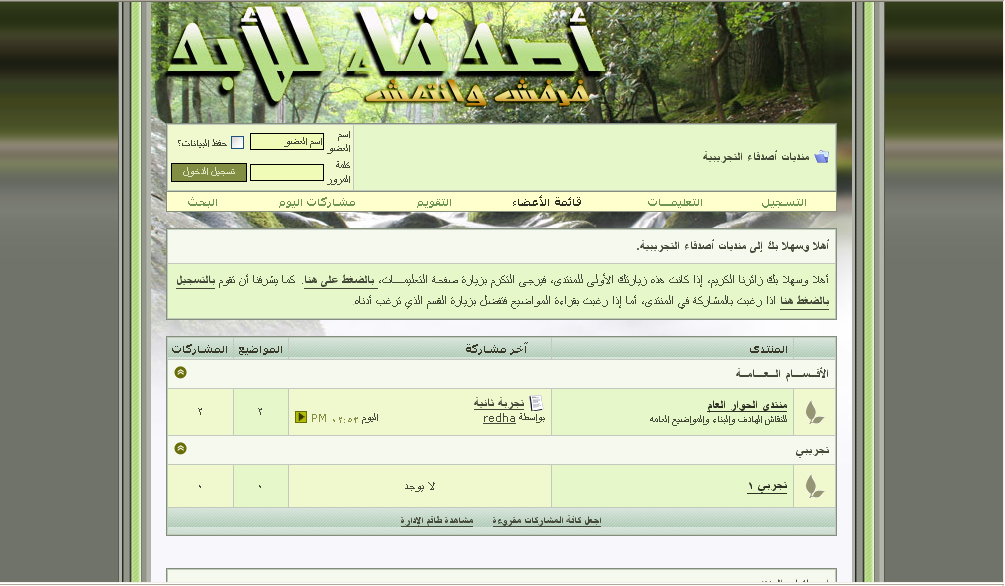This screenshot has width=1005, height=586.
Task: Open the التسجيل registration menu item
Action: click(783, 203)
